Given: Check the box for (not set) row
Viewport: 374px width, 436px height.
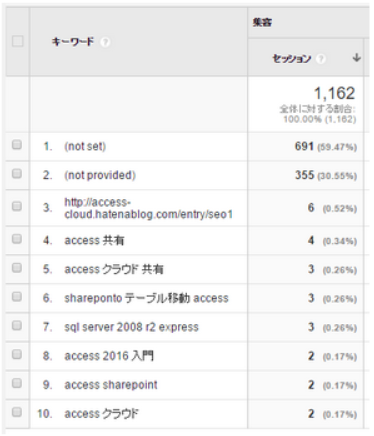Looking at the screenshot, I should click(17, 145).
